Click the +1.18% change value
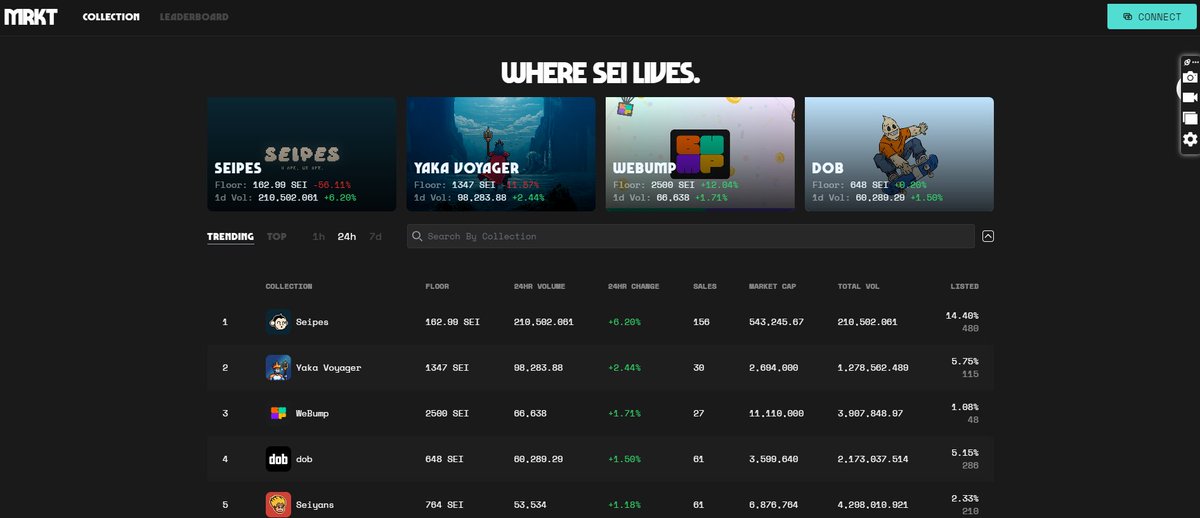This screenshot has width=1200, height=518. coord(624,506)
